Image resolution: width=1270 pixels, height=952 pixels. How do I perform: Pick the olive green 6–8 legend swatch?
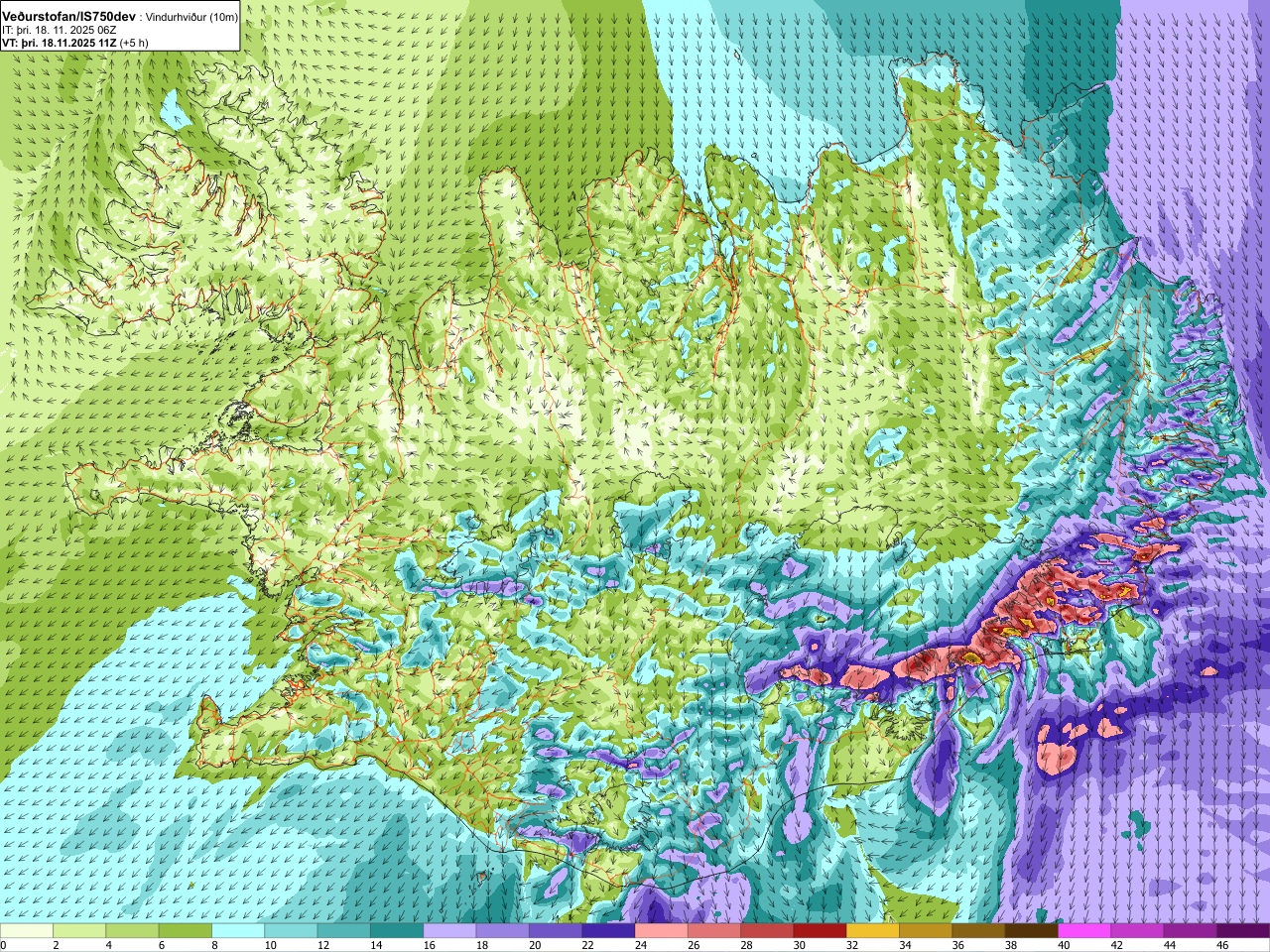coord(186,931)
